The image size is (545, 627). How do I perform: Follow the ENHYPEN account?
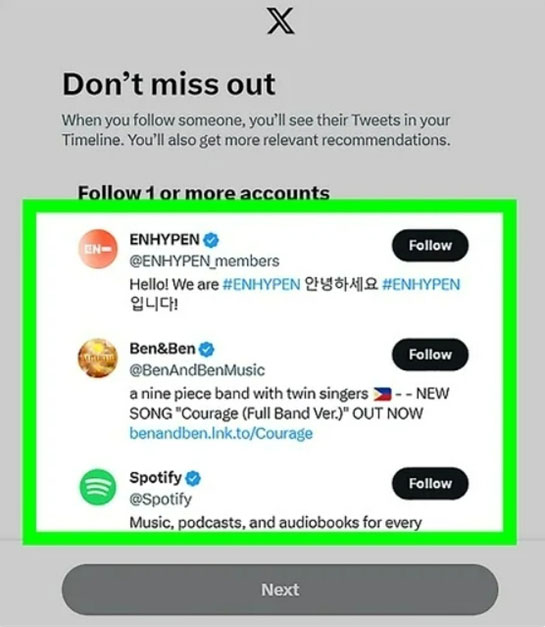[x=430, y=246]
